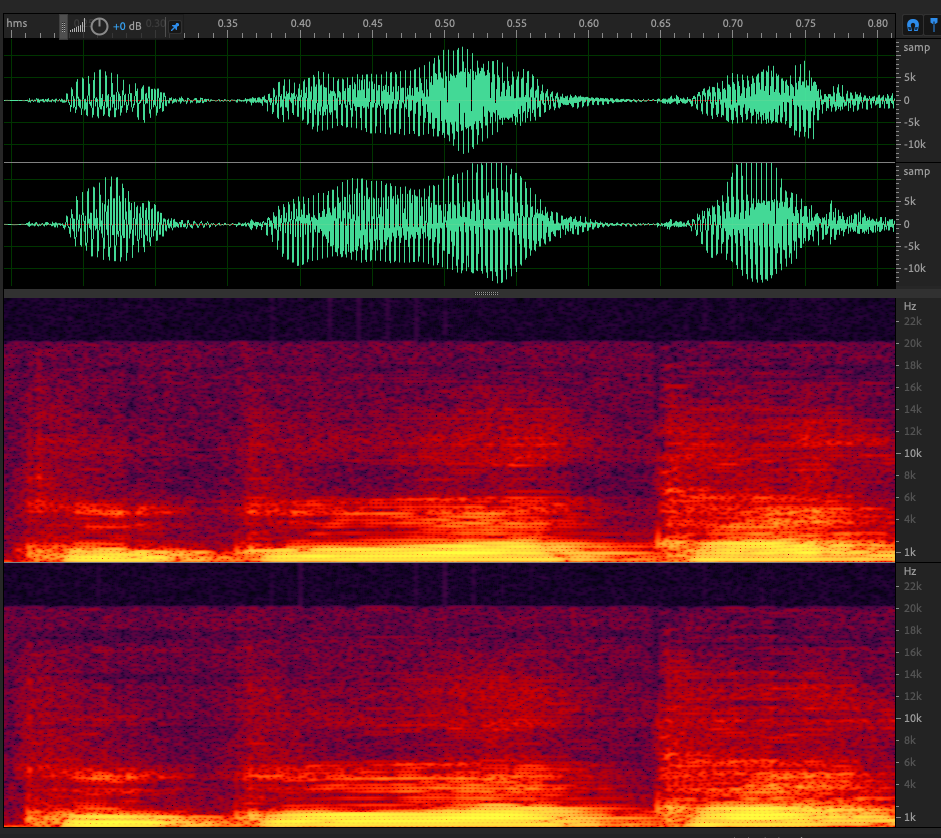Toggle the magnet snapping icon
Screen dimensions: 941x838
(x=912, y=25)
